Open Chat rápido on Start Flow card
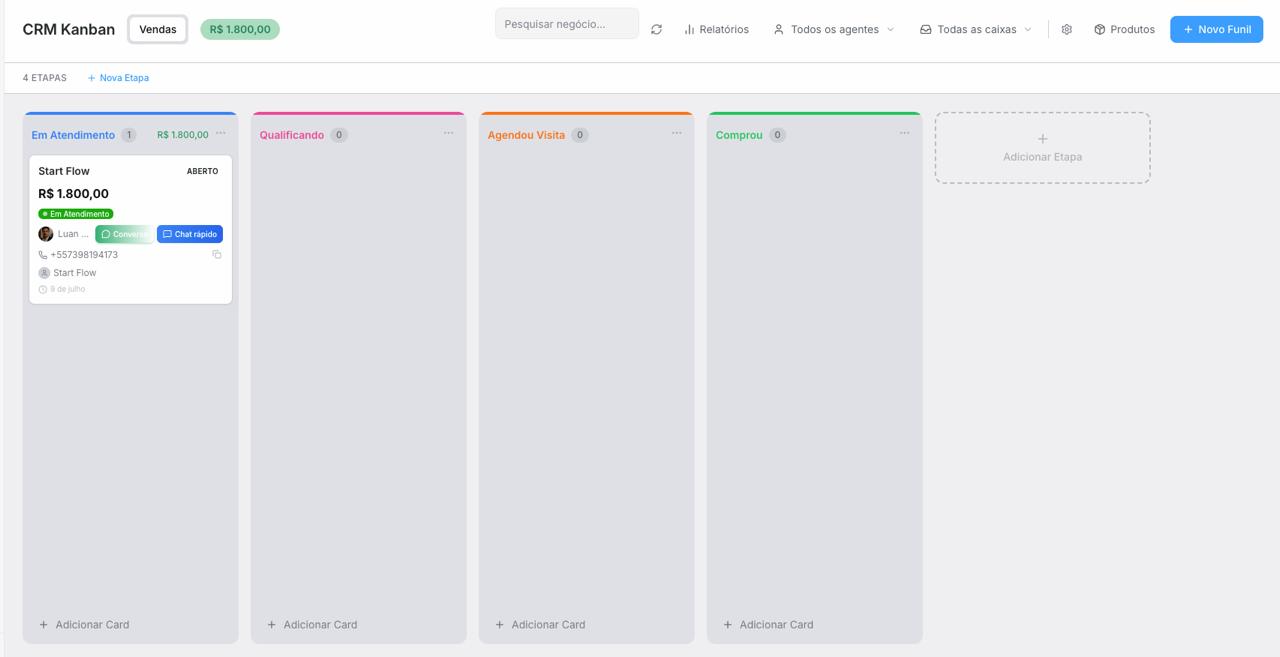The height and width of the screenshot is (657, 1280). (x=190, y=234)
